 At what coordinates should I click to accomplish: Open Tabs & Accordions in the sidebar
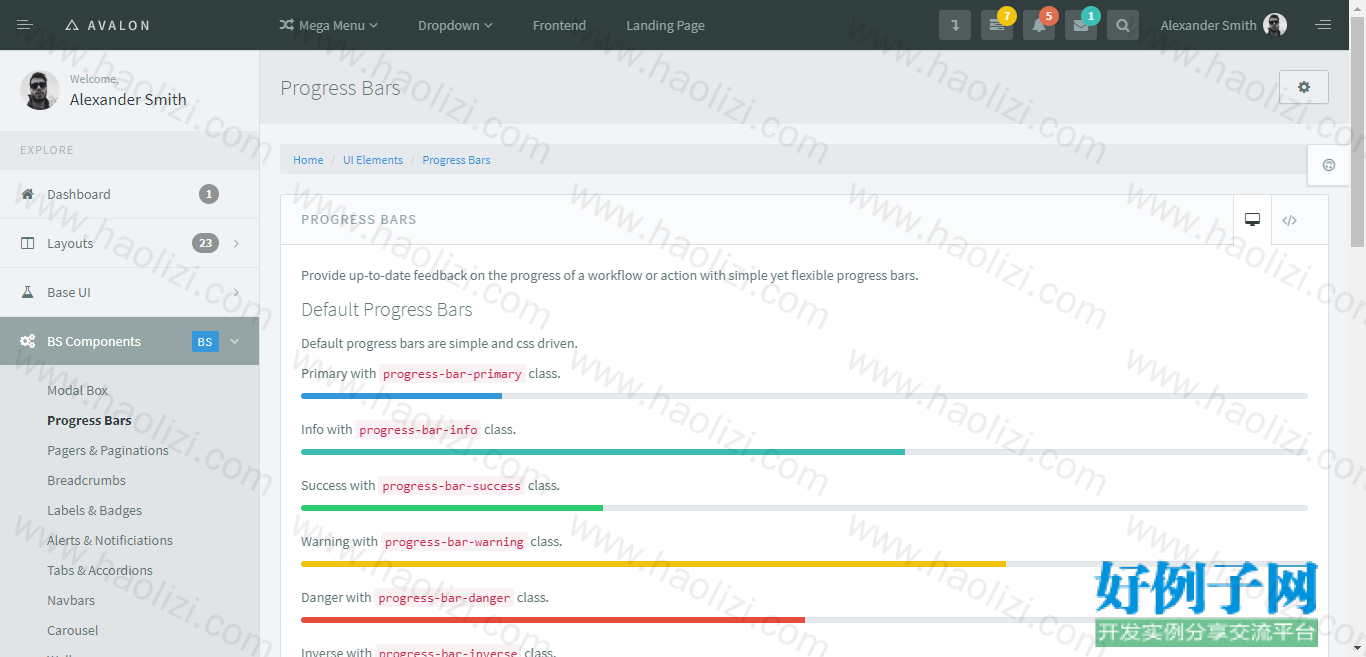pos(100,570)
